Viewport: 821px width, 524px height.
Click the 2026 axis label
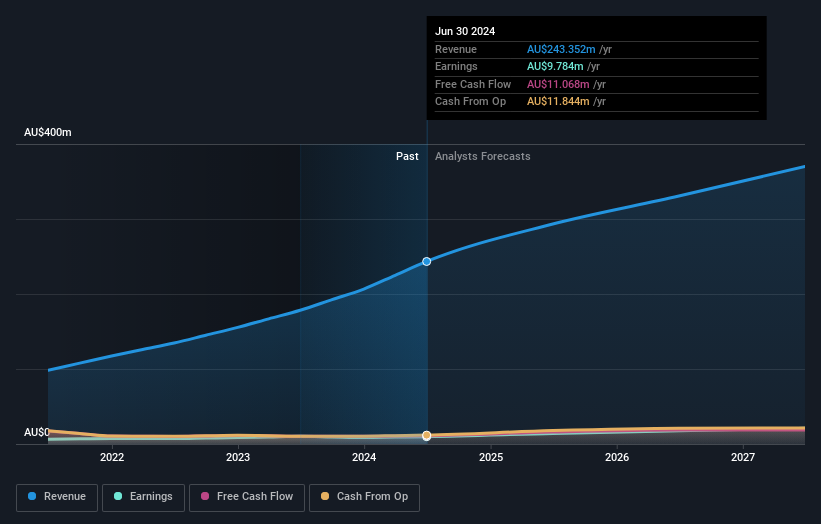point(617,457)
